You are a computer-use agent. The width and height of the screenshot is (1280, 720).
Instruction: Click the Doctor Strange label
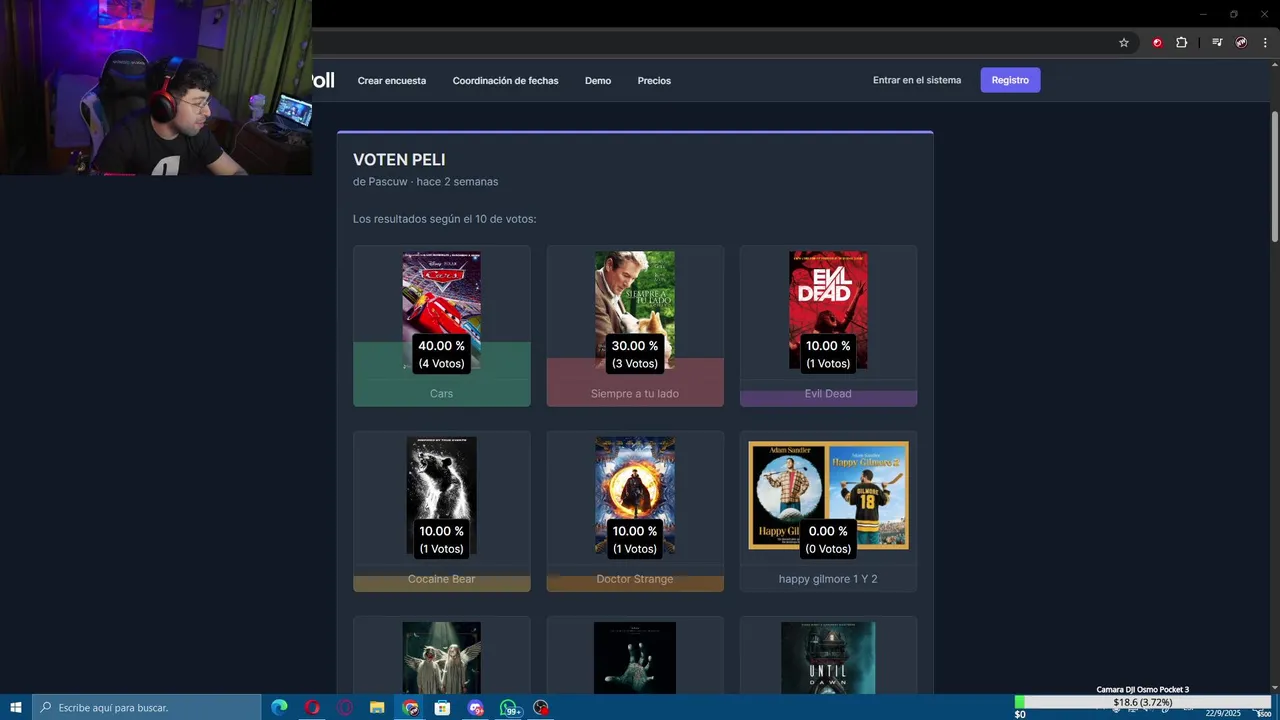635,579
